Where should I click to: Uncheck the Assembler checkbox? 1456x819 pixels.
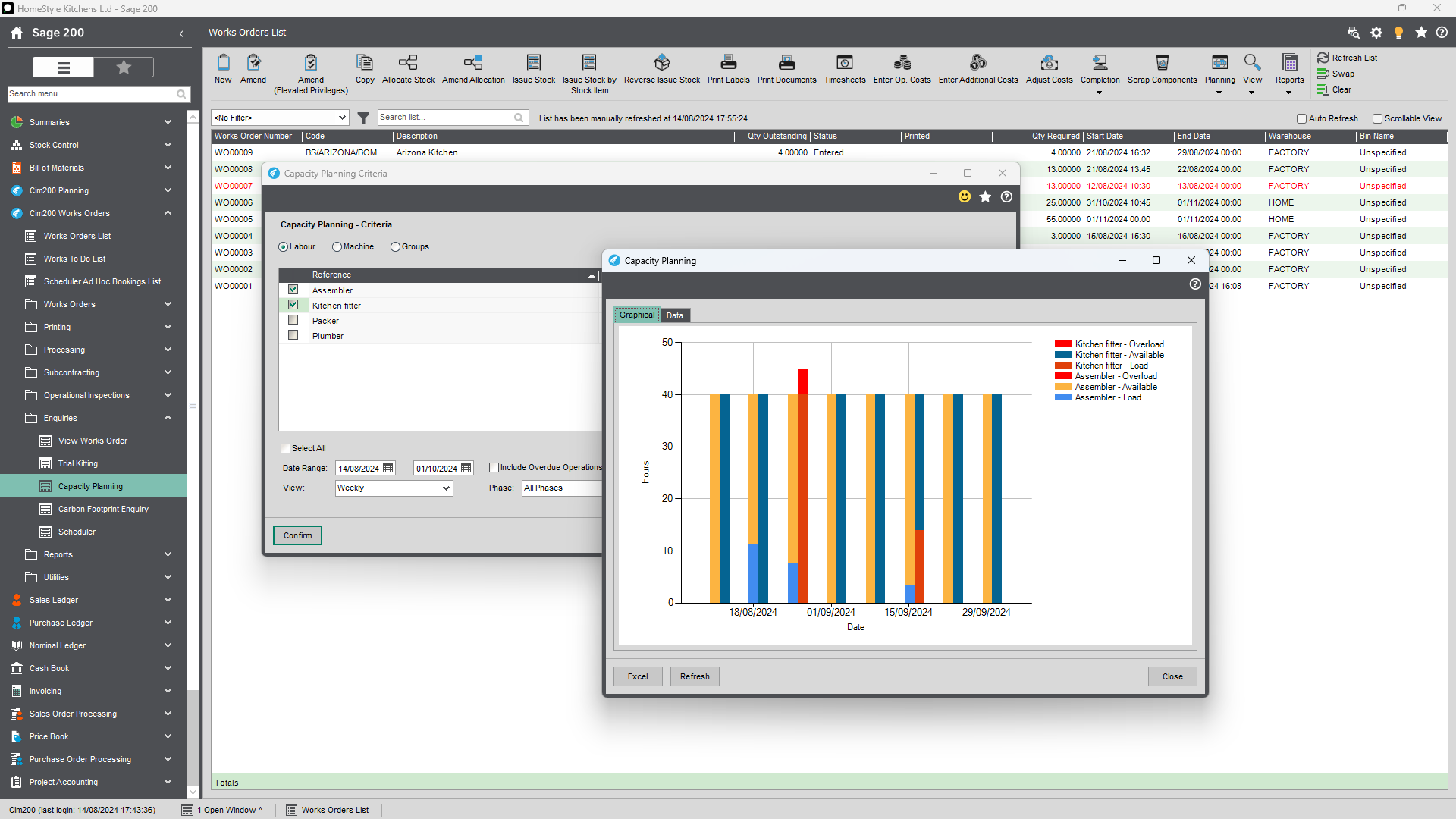pos(293,290)
